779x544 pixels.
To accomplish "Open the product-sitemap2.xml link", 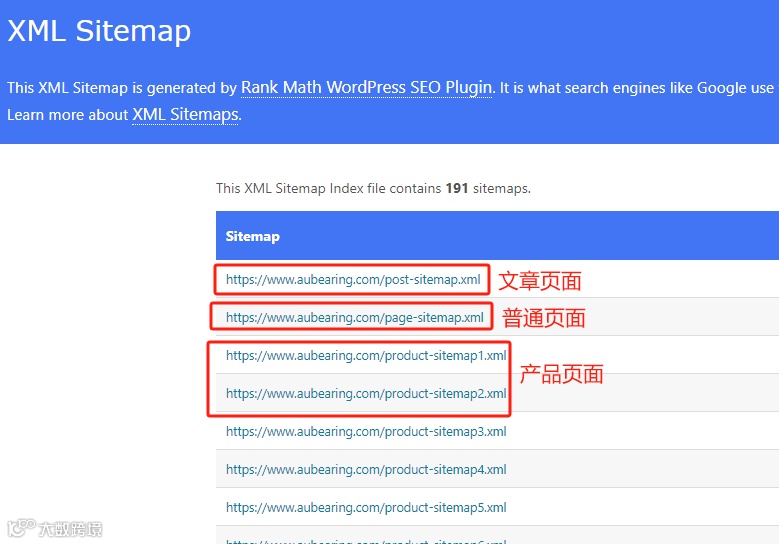I will point(366,393).
